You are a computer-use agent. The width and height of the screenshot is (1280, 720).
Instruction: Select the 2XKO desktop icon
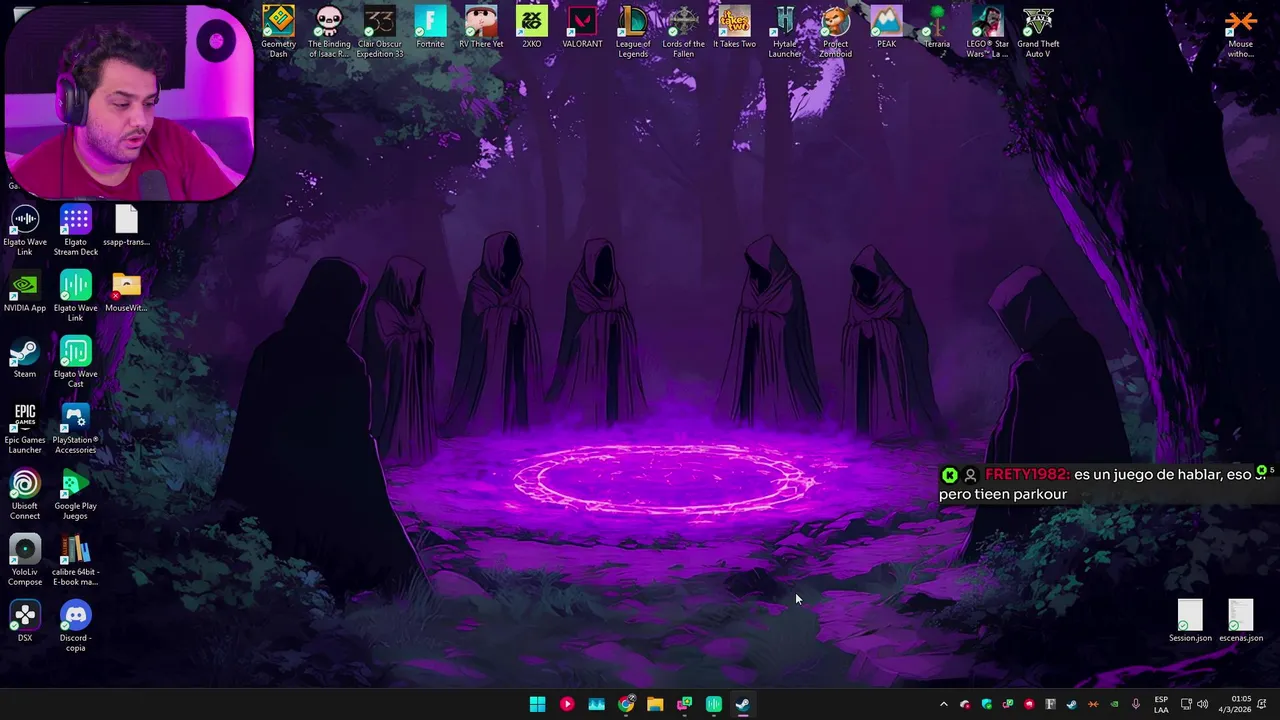532,27
